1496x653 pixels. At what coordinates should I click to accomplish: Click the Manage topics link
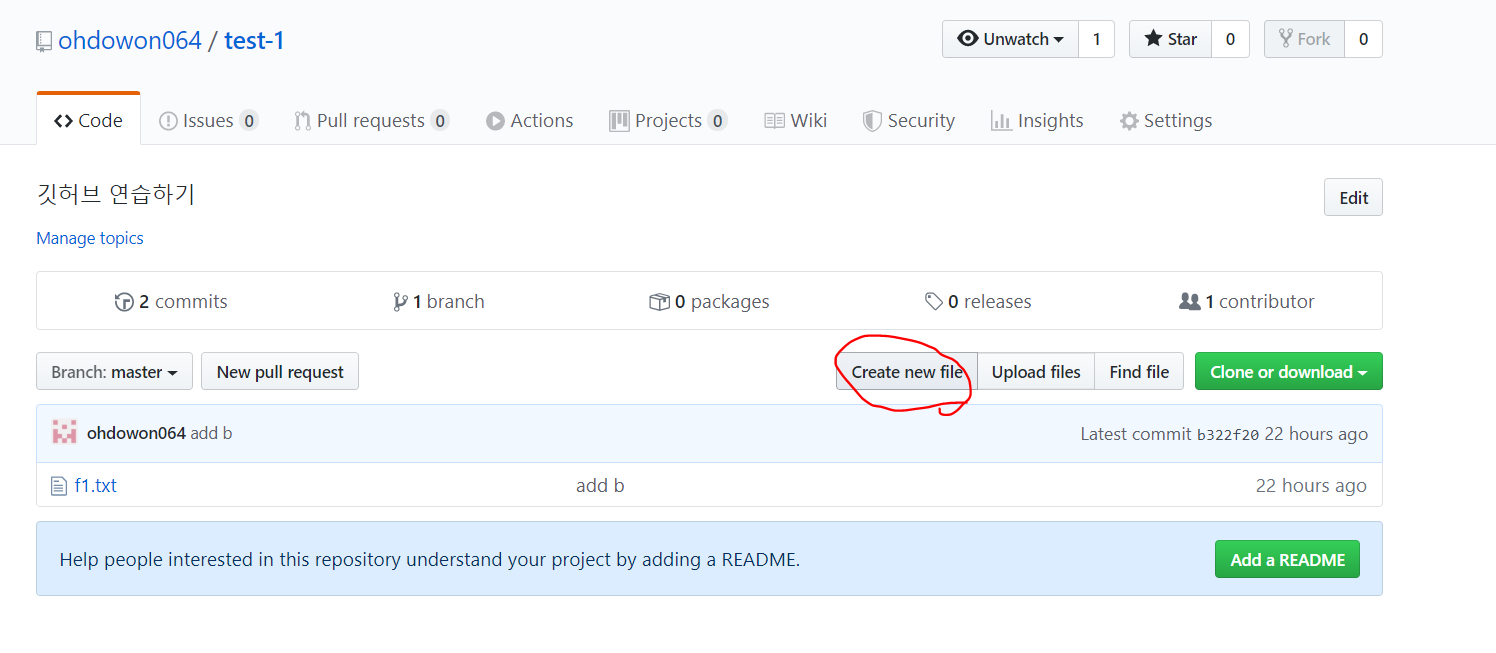coord(90,238)
